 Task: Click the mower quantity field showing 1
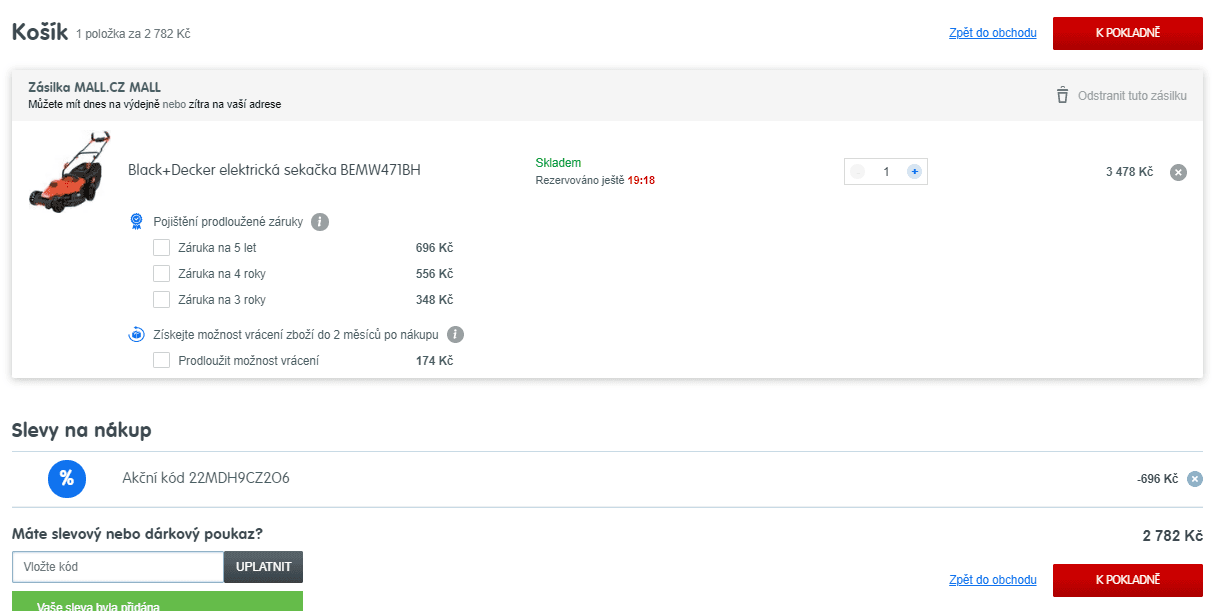tap(886, 172)
